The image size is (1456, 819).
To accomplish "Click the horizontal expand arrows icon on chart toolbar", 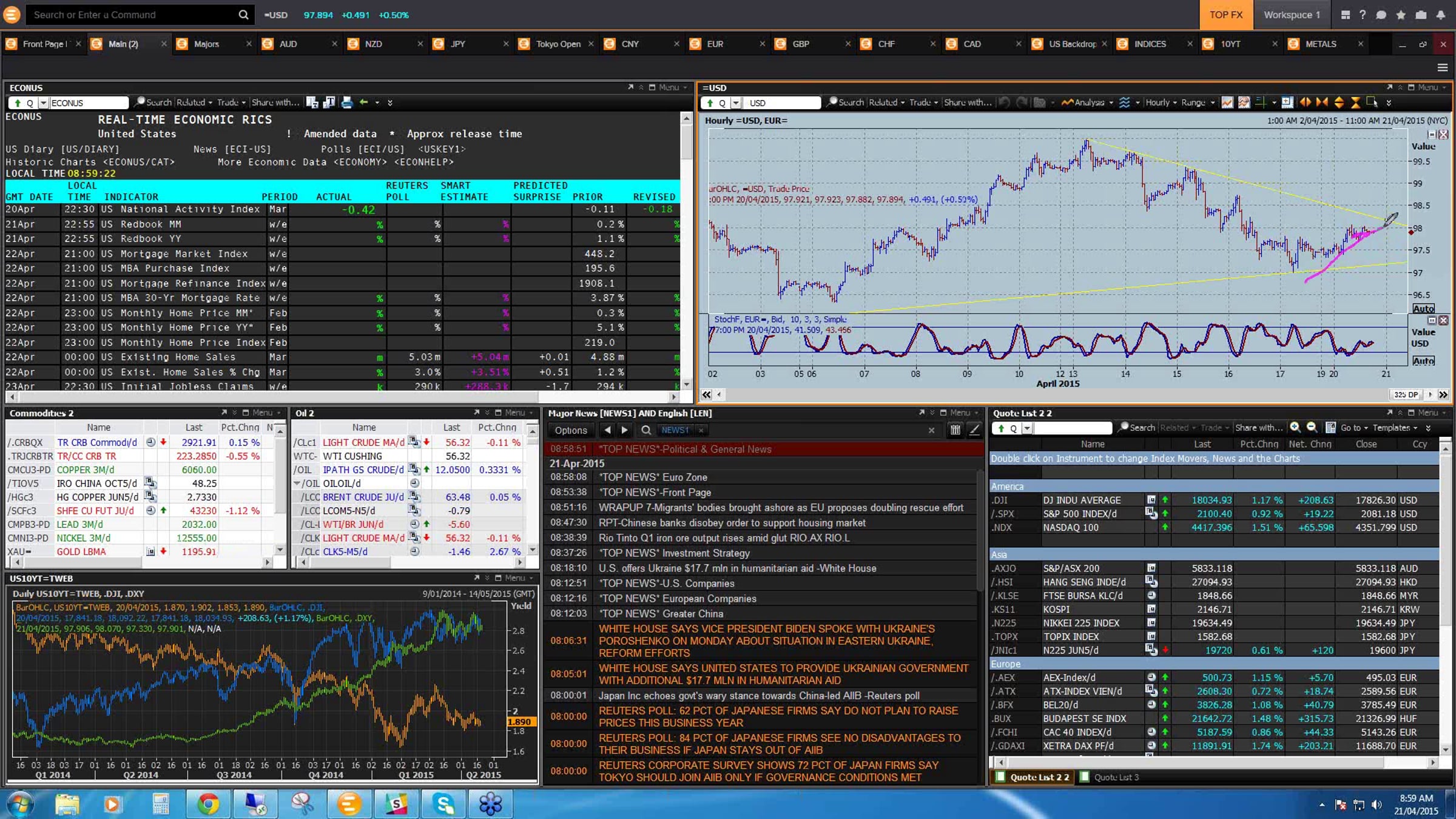I will point(1304,103).
